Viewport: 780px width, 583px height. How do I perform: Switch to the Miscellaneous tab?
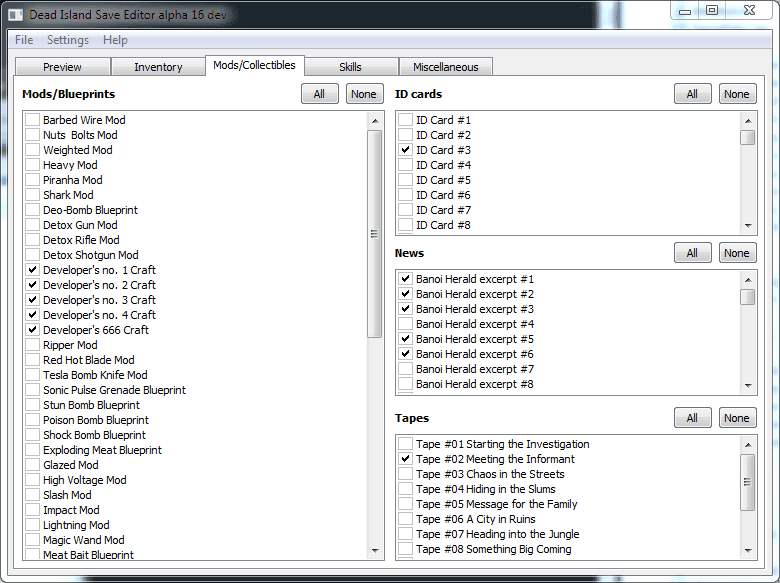[446, 67]
